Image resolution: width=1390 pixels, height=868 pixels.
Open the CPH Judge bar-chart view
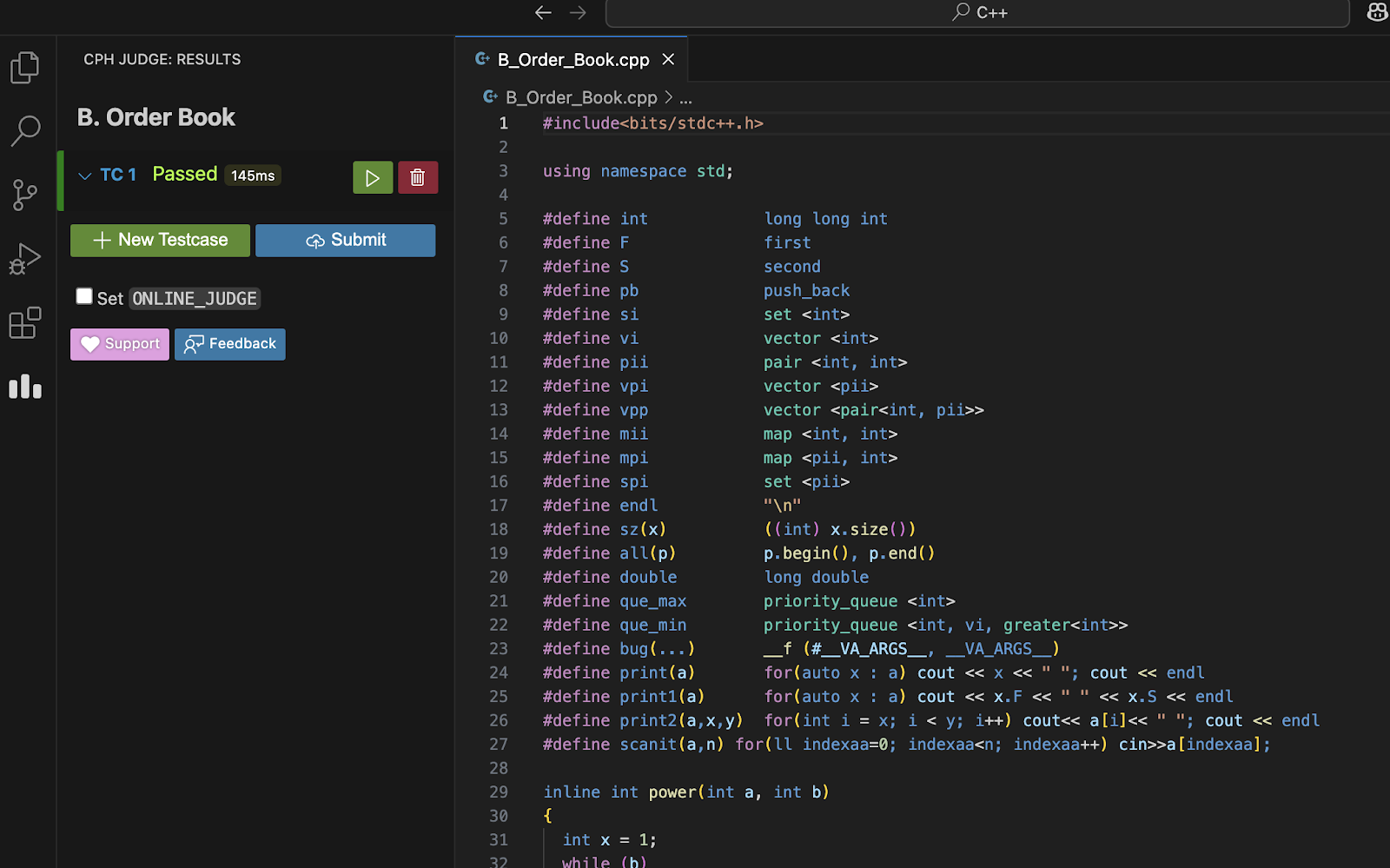tap(25, 387)
